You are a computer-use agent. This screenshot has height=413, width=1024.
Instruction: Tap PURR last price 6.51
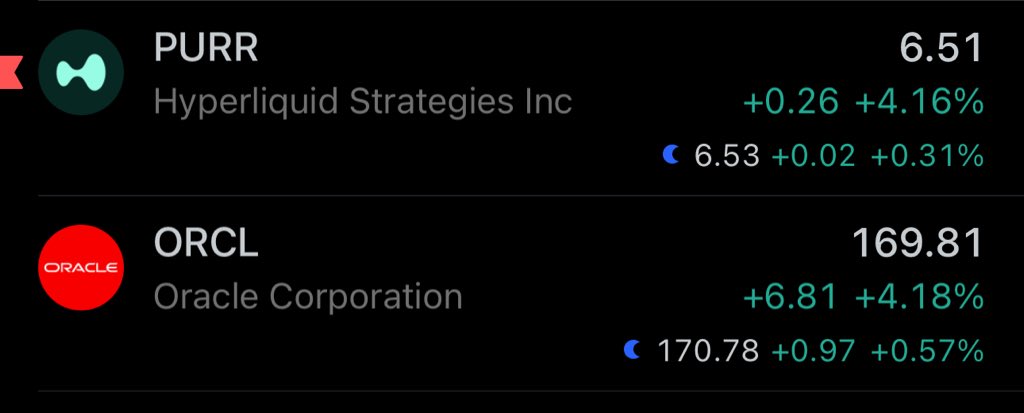[942, 48]
